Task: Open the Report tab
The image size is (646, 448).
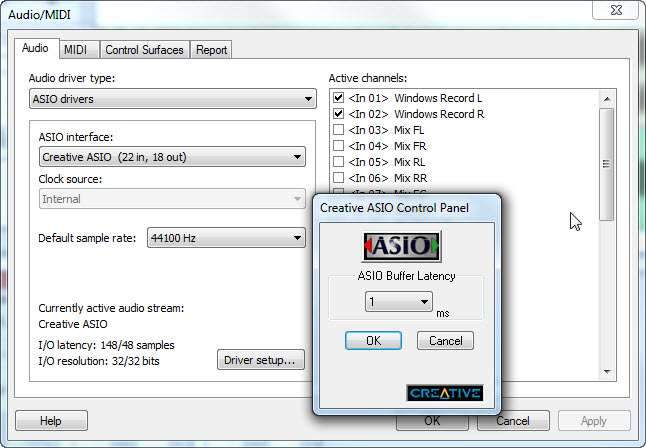Action: [x=211, y=50]
